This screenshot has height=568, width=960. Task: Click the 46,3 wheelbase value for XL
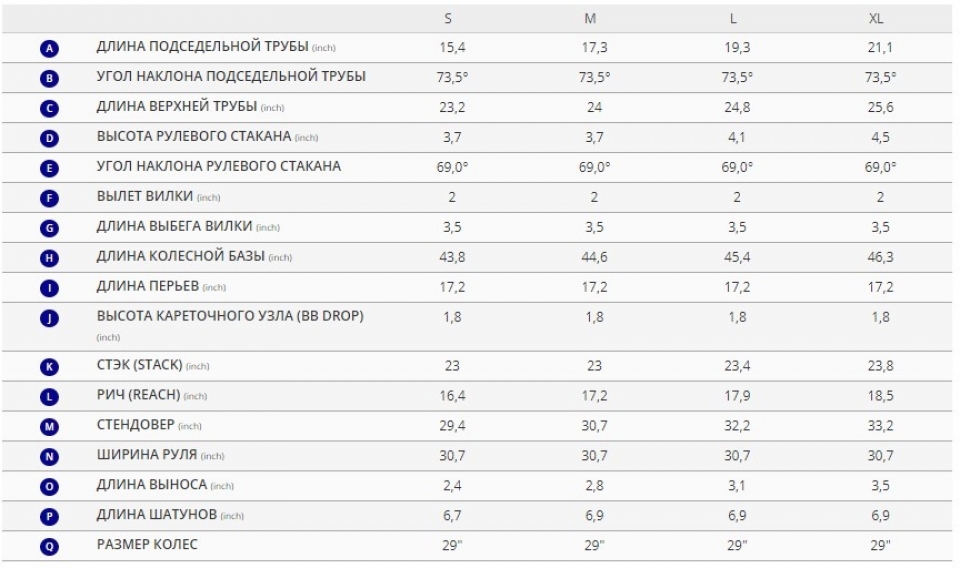tap(880, 257)
